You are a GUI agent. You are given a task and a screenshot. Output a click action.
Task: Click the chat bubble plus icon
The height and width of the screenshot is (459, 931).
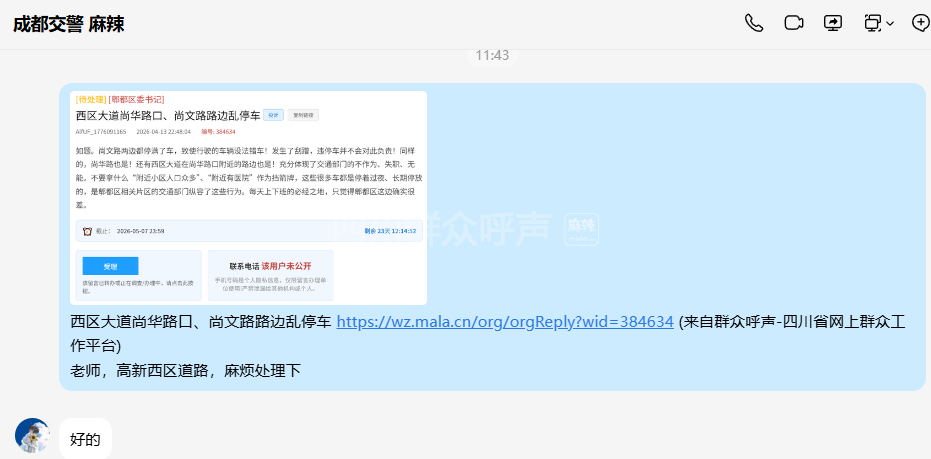pyautogui.click(x=921, y=23)
